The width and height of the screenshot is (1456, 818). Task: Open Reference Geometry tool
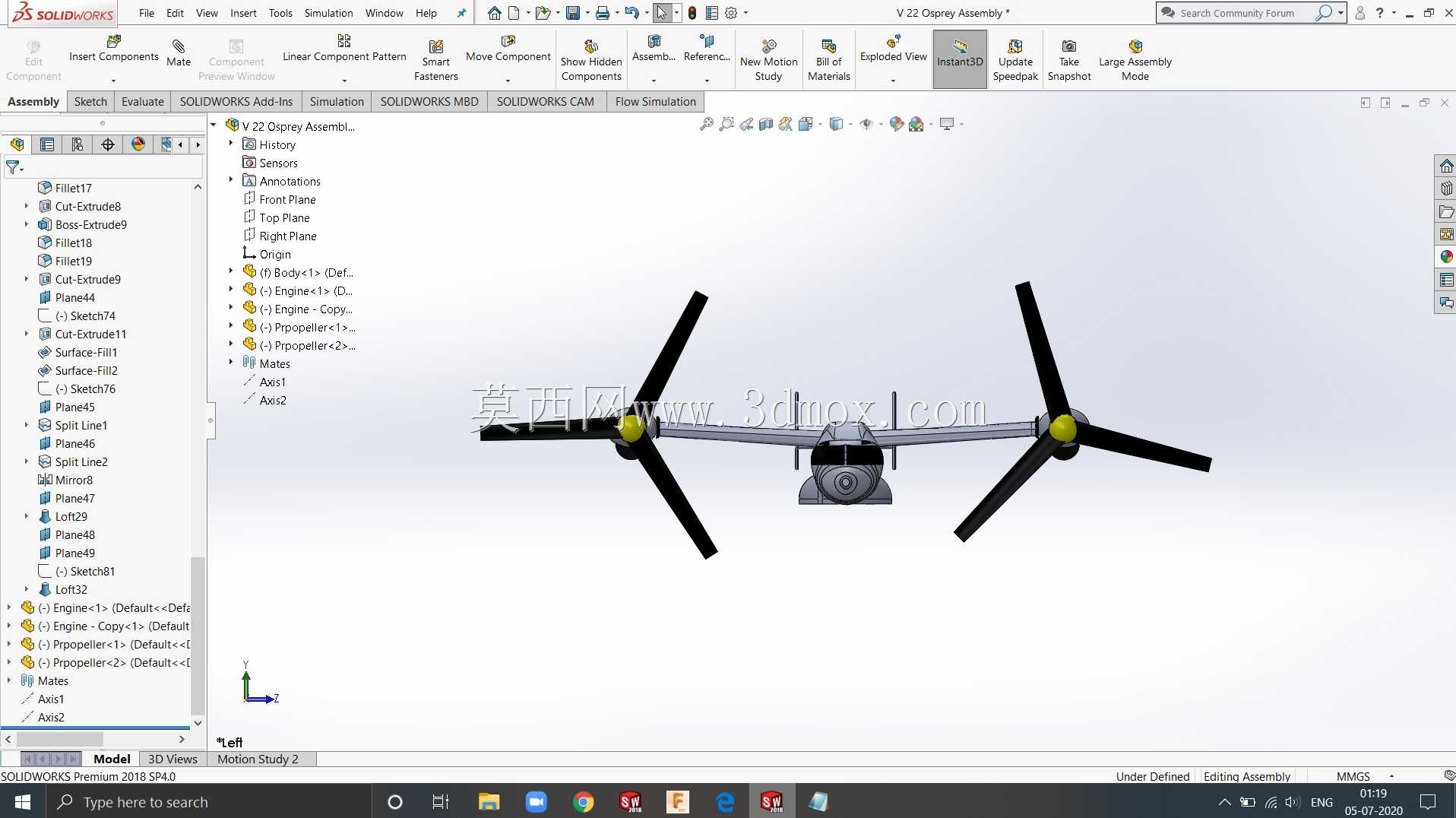coord(707,49)
